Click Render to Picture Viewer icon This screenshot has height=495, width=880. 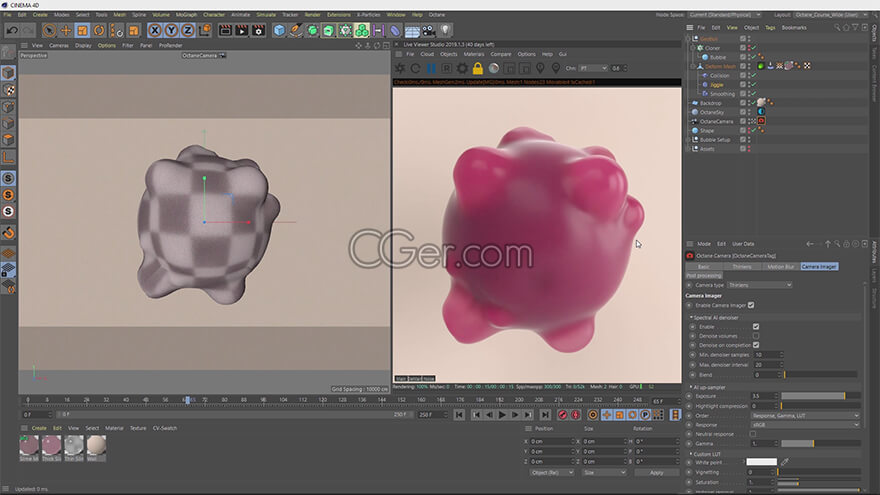pyautogui.click(x=241, y=30)
